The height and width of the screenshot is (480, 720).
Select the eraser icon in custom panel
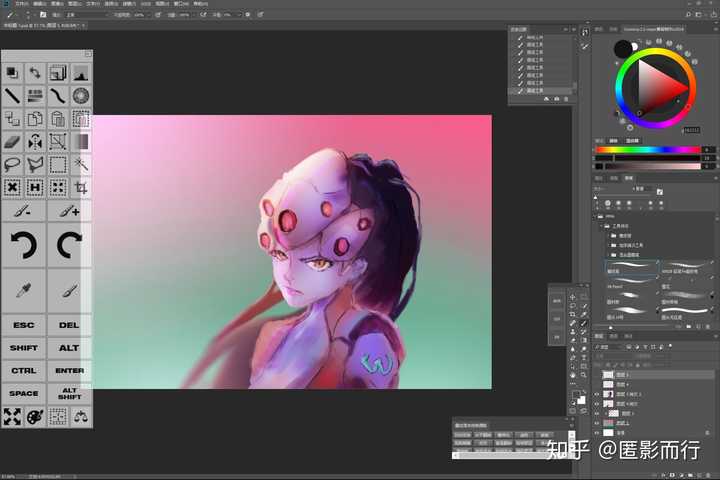[12, 141]
